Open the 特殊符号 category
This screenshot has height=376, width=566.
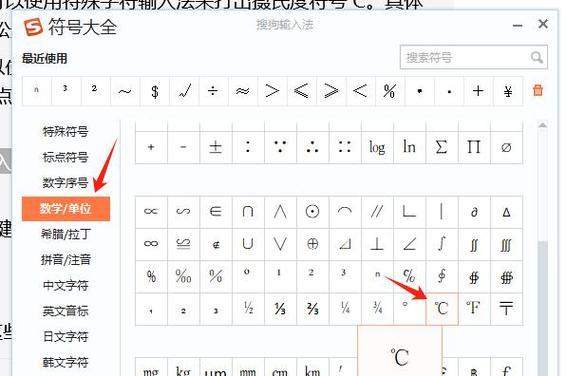[x=65, y=132]
